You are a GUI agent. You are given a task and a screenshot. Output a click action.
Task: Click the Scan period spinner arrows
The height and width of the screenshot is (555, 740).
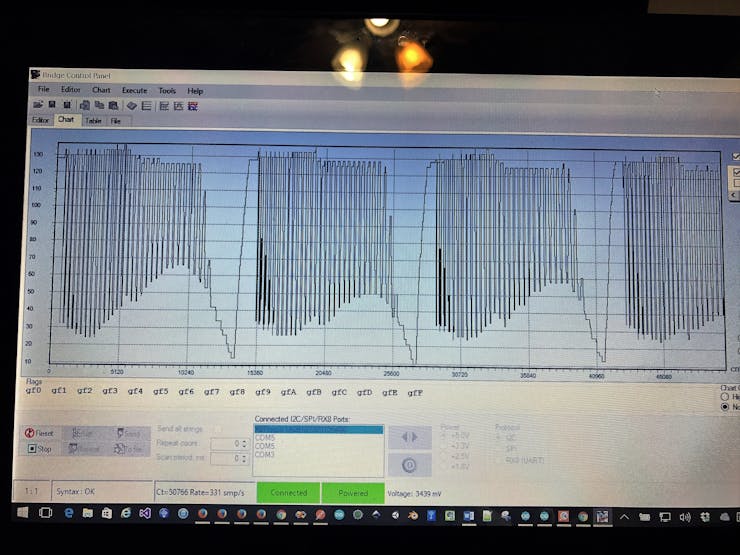pos(244,459)
